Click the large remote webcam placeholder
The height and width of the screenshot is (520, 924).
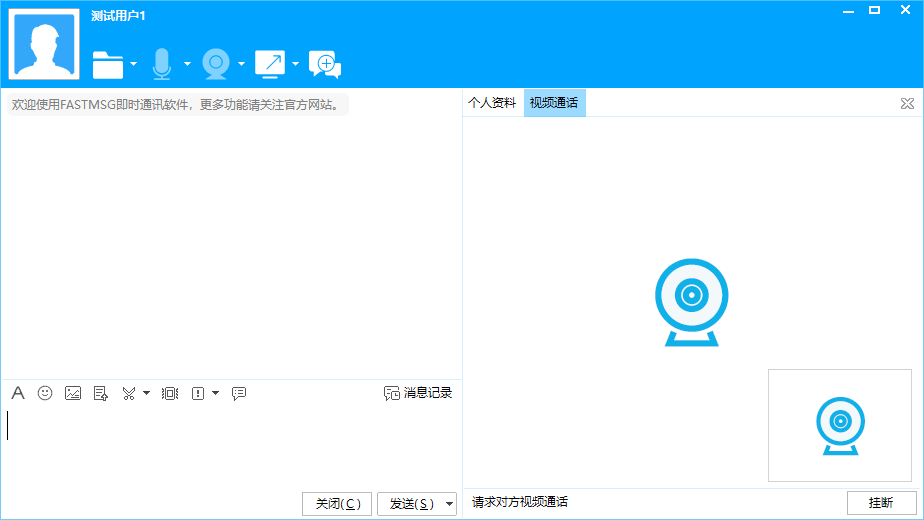pyautogui.click(x=692, y=302)
